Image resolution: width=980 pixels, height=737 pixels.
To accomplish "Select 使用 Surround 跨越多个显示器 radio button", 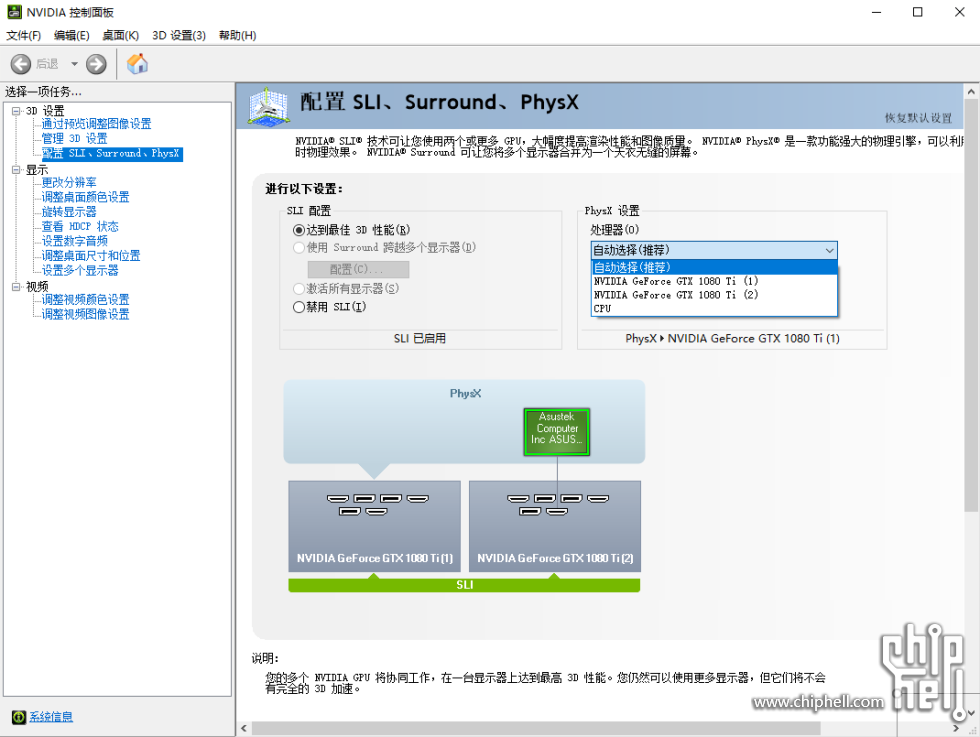I will pos(299,248).
